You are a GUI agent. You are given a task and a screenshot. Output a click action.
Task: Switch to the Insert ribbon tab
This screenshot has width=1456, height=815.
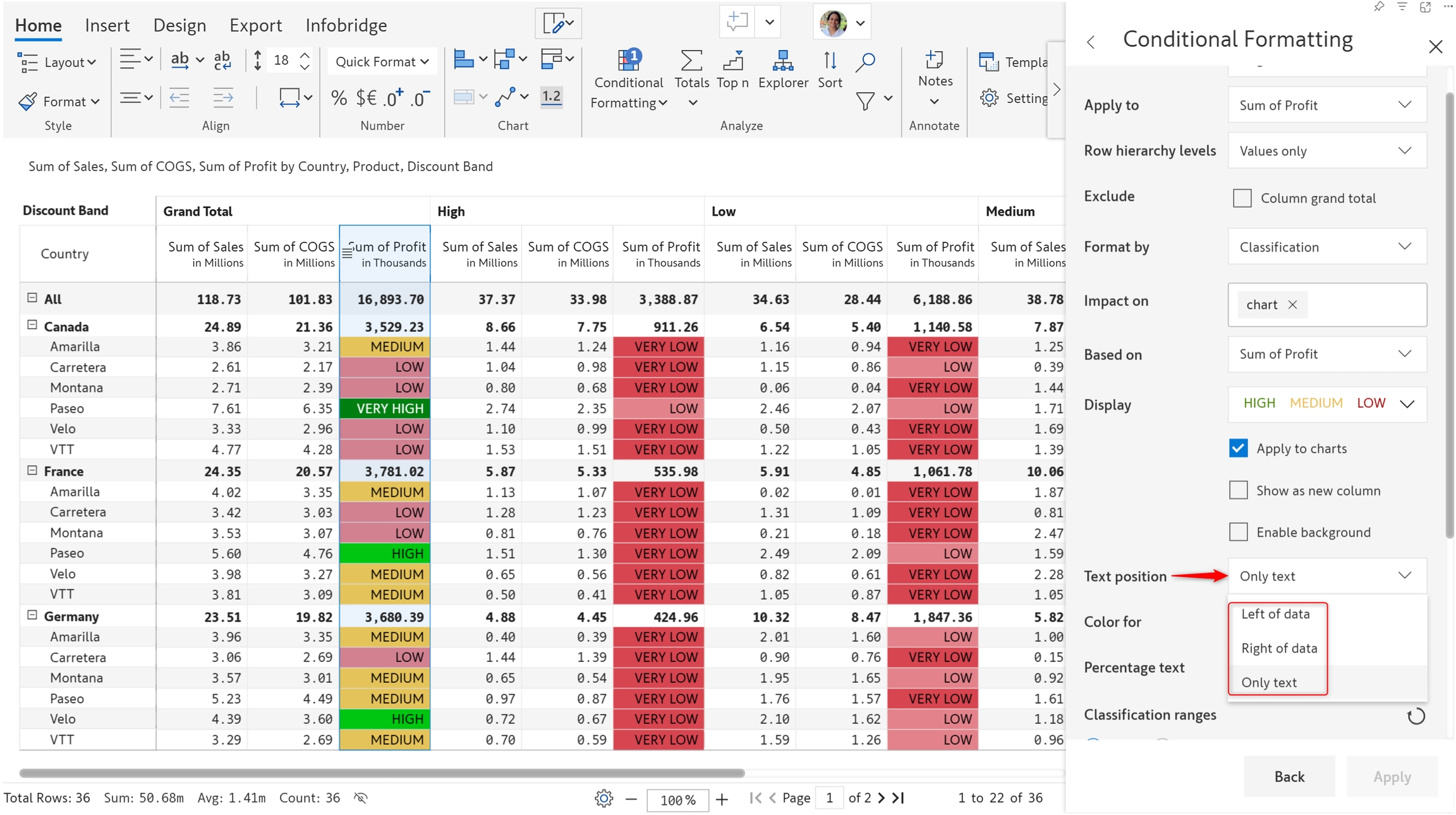pos(107,25)
